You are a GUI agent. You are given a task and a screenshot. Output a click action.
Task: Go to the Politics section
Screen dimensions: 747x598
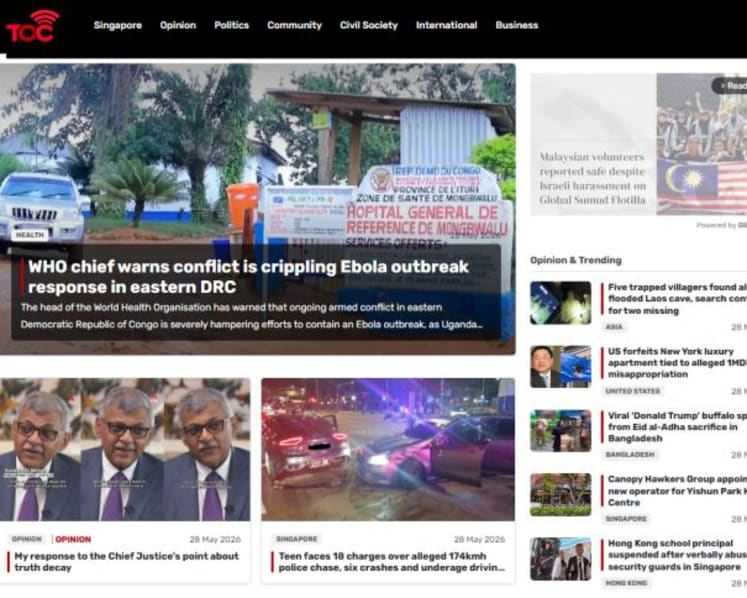coord(232,25)
